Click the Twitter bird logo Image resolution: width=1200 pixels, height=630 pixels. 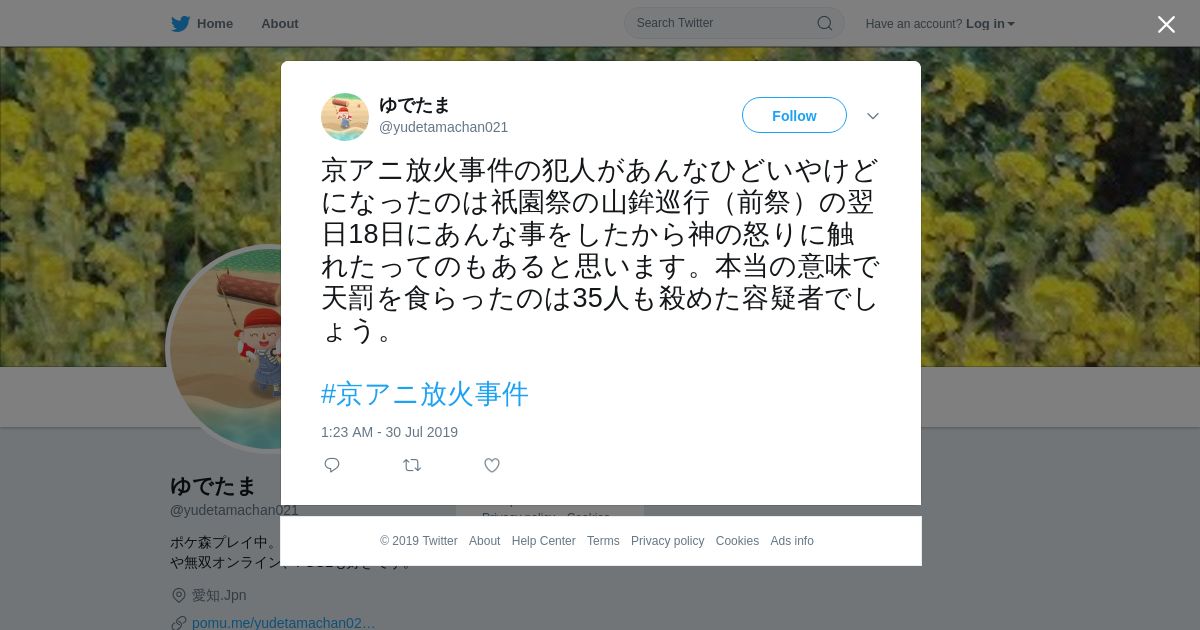click(x=180, y=24)
